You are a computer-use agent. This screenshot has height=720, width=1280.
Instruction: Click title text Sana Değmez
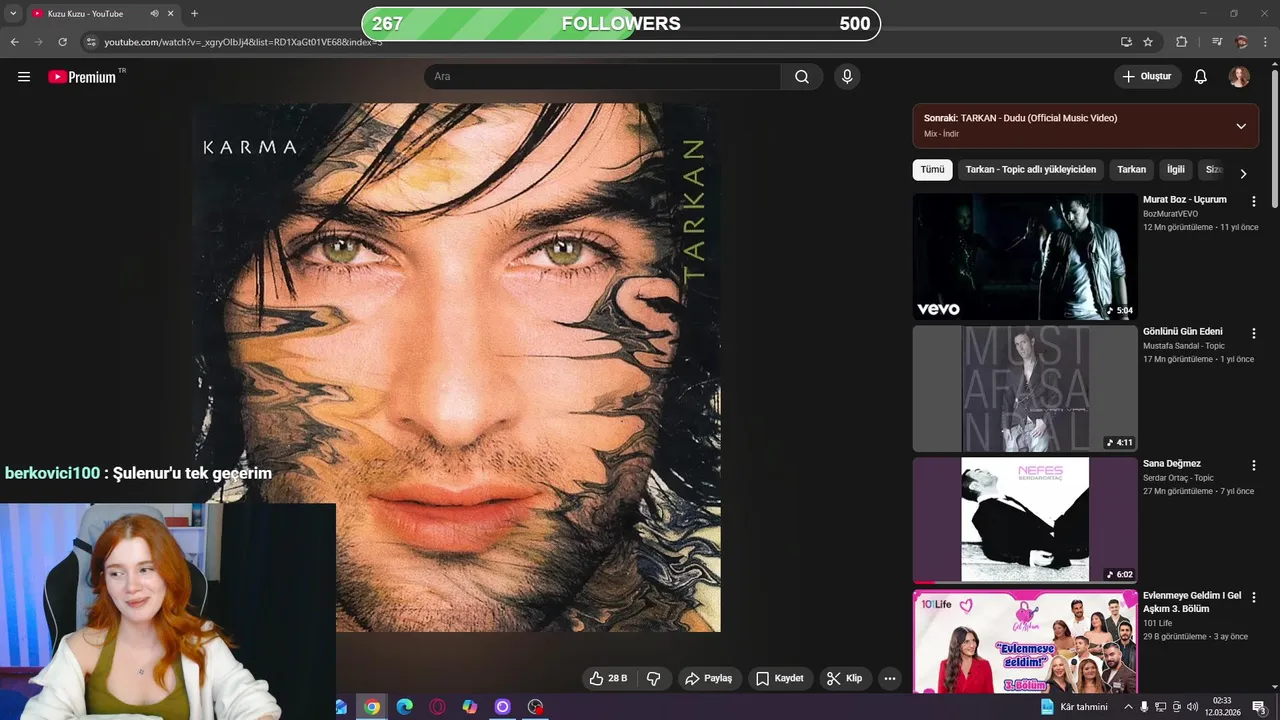point(1172,463)
